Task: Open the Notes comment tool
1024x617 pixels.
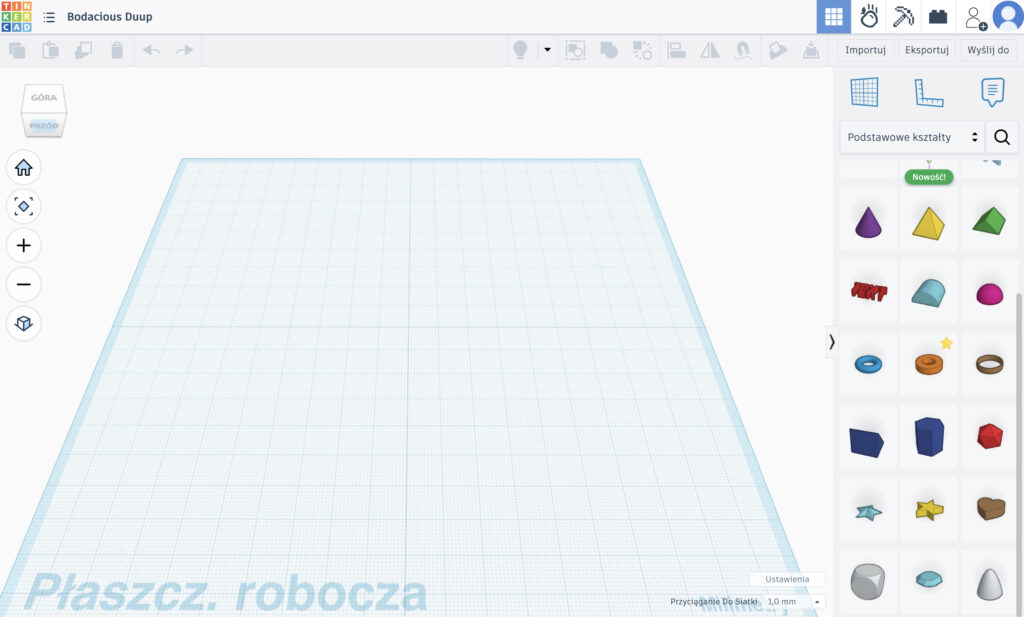Action: click(x=991, y=90)
